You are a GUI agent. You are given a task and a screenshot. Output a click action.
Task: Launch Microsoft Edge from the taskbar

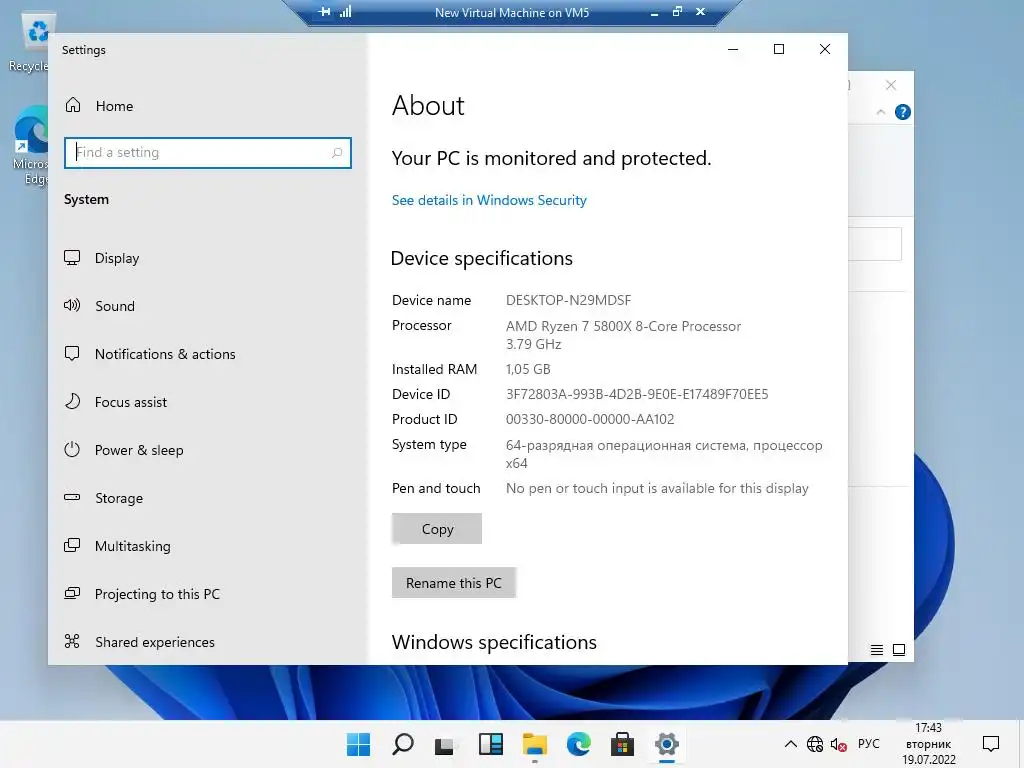(x=579, y=744)
